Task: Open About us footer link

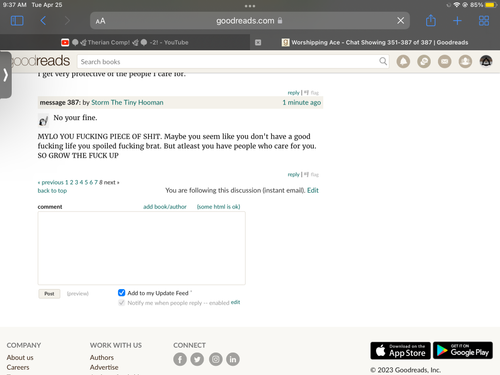Action: coord(20,357)
